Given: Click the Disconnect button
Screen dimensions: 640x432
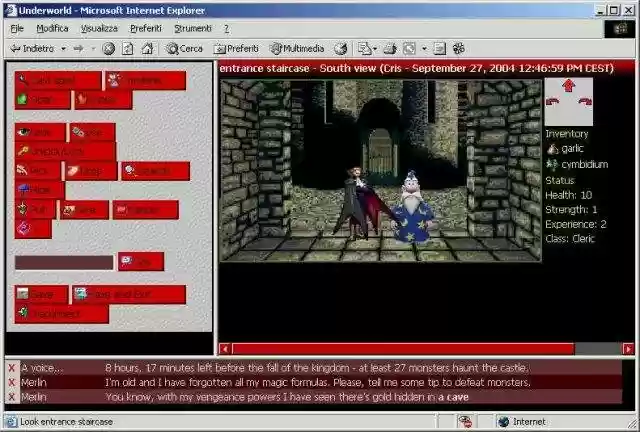Looking at the screenshot, I should click(x=62, y=314).
